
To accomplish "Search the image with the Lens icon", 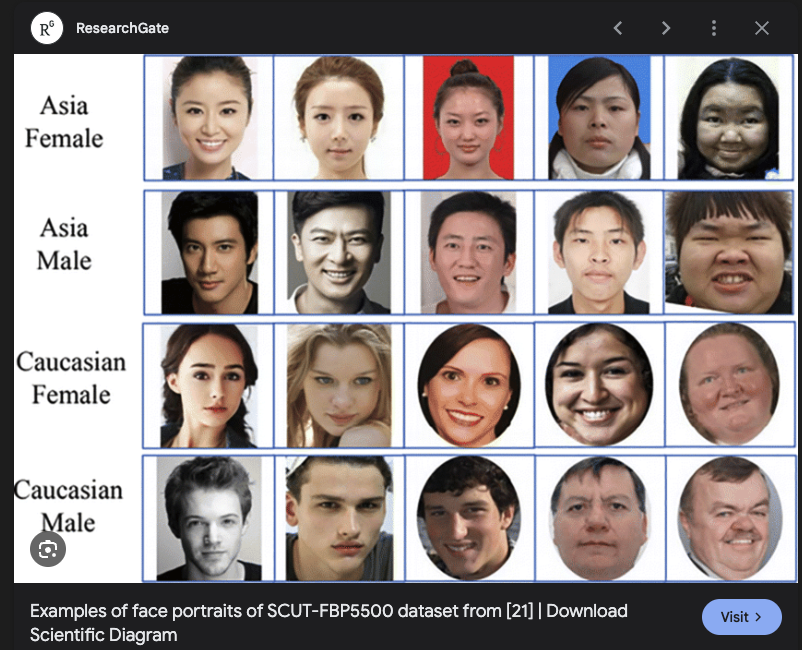I will click(x=47, y=548).
